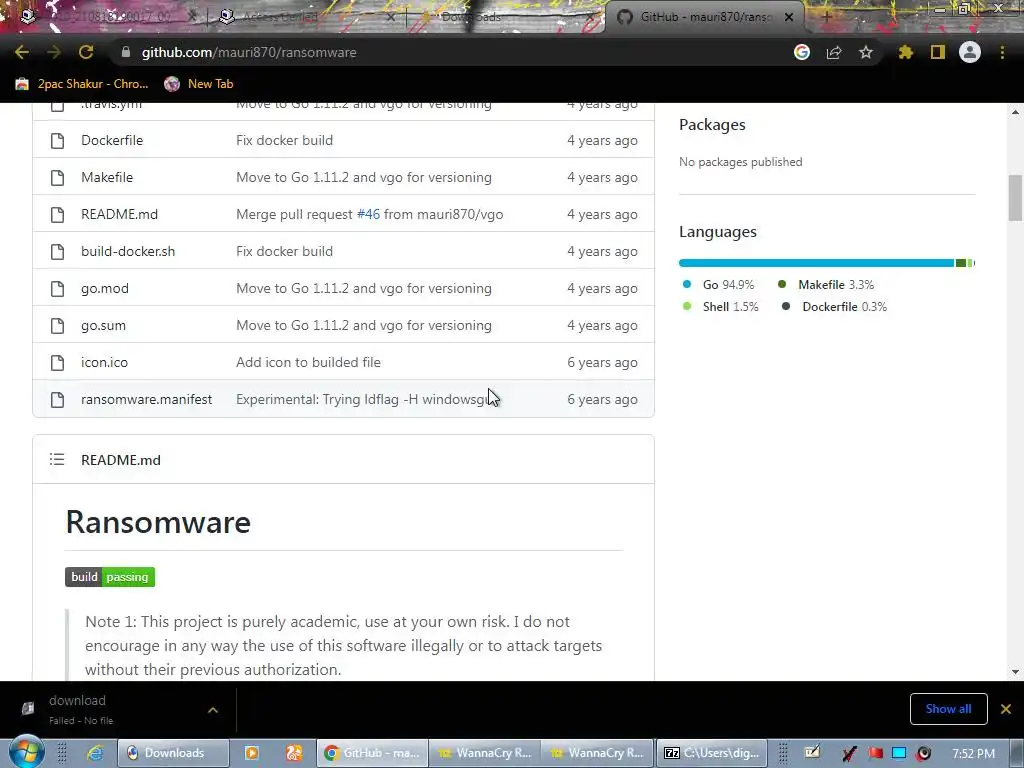Click the page vertical scrollbar thumb

coord(1016,198)
